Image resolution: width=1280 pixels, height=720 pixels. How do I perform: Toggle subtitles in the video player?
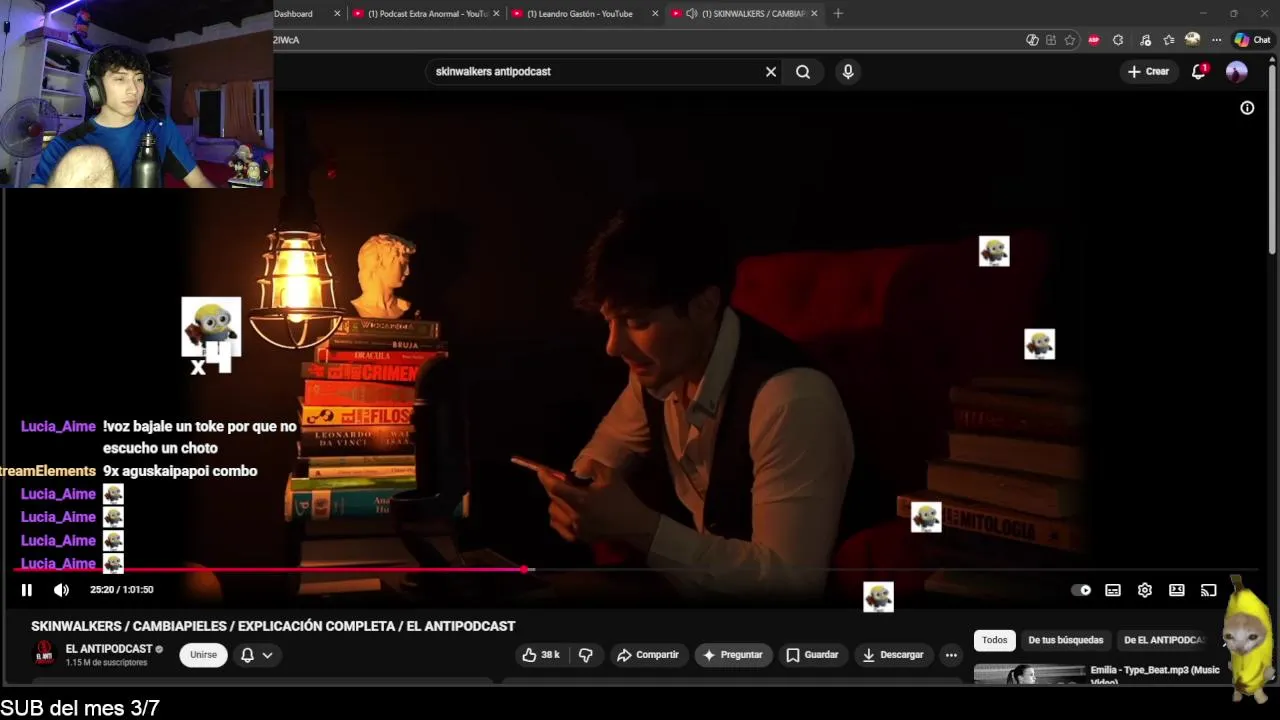coord(1113,590)
